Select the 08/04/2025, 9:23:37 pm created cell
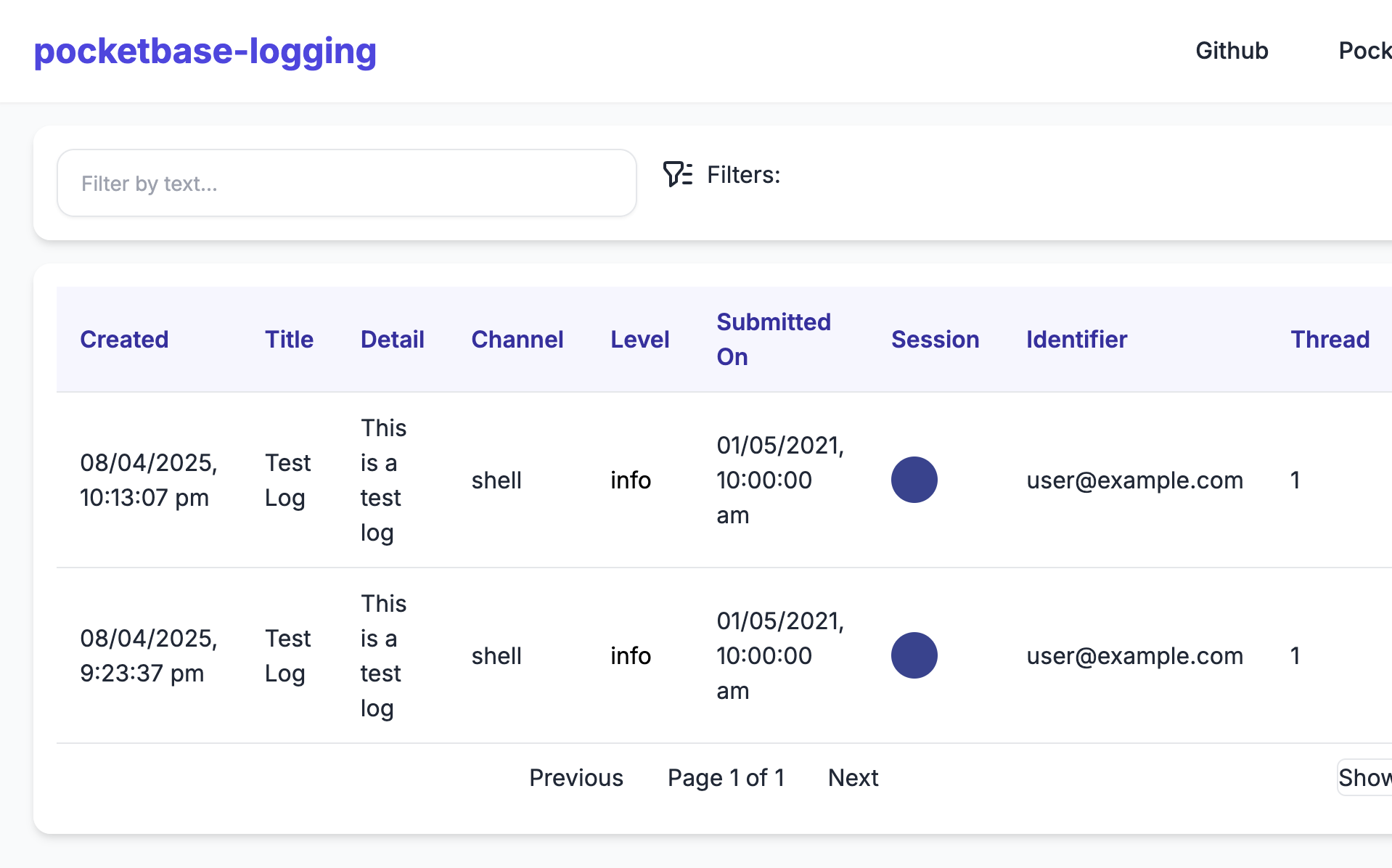 tap(149, 655)
